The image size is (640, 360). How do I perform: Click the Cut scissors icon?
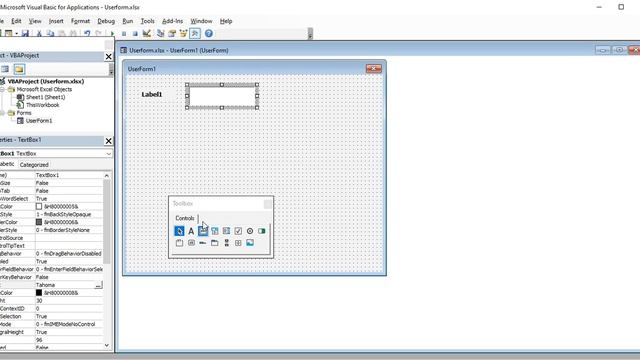click(x=39, y=33)
